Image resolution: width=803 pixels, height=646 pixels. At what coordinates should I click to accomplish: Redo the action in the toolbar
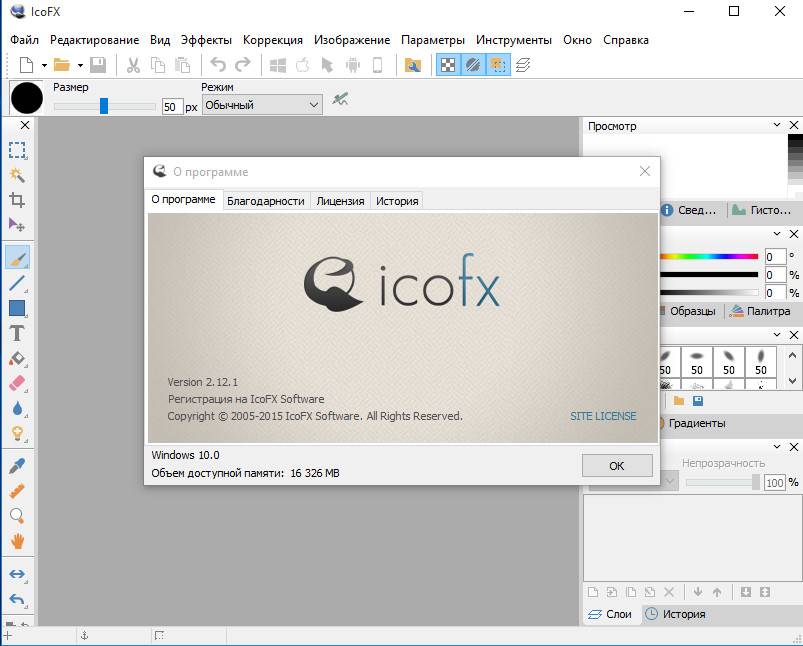tap(243, 65)
